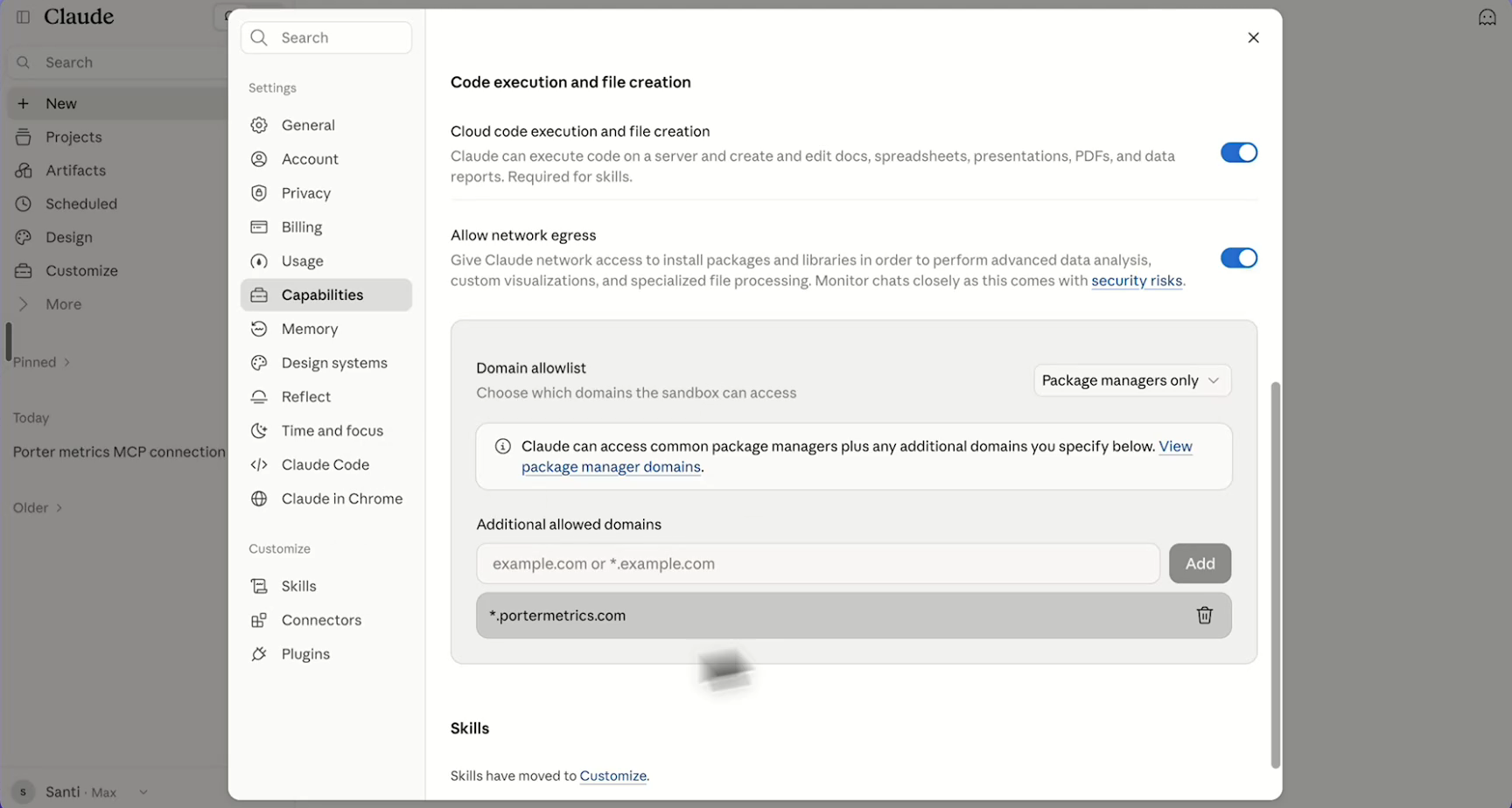Open the Package managers only dropdown
1512x808 pixels.
pos(1131,380)
